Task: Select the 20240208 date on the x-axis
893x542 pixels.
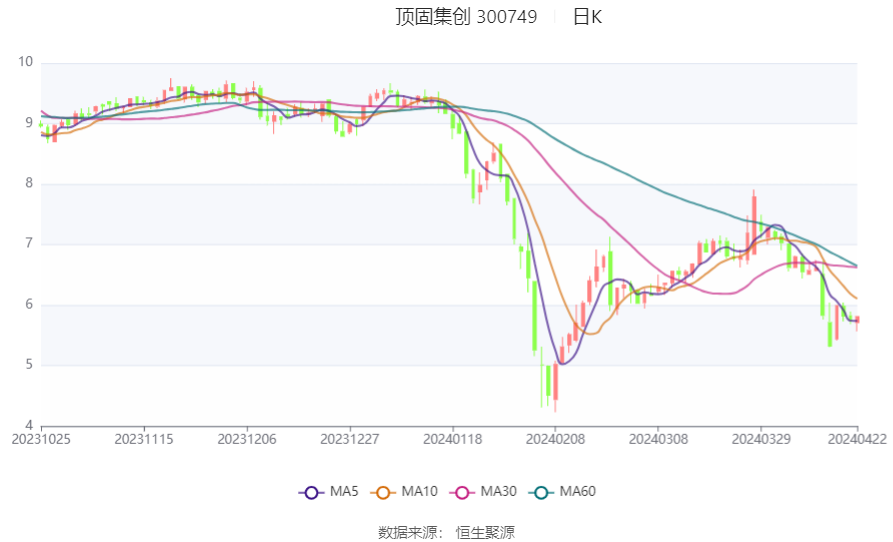Action: point(555,439)
